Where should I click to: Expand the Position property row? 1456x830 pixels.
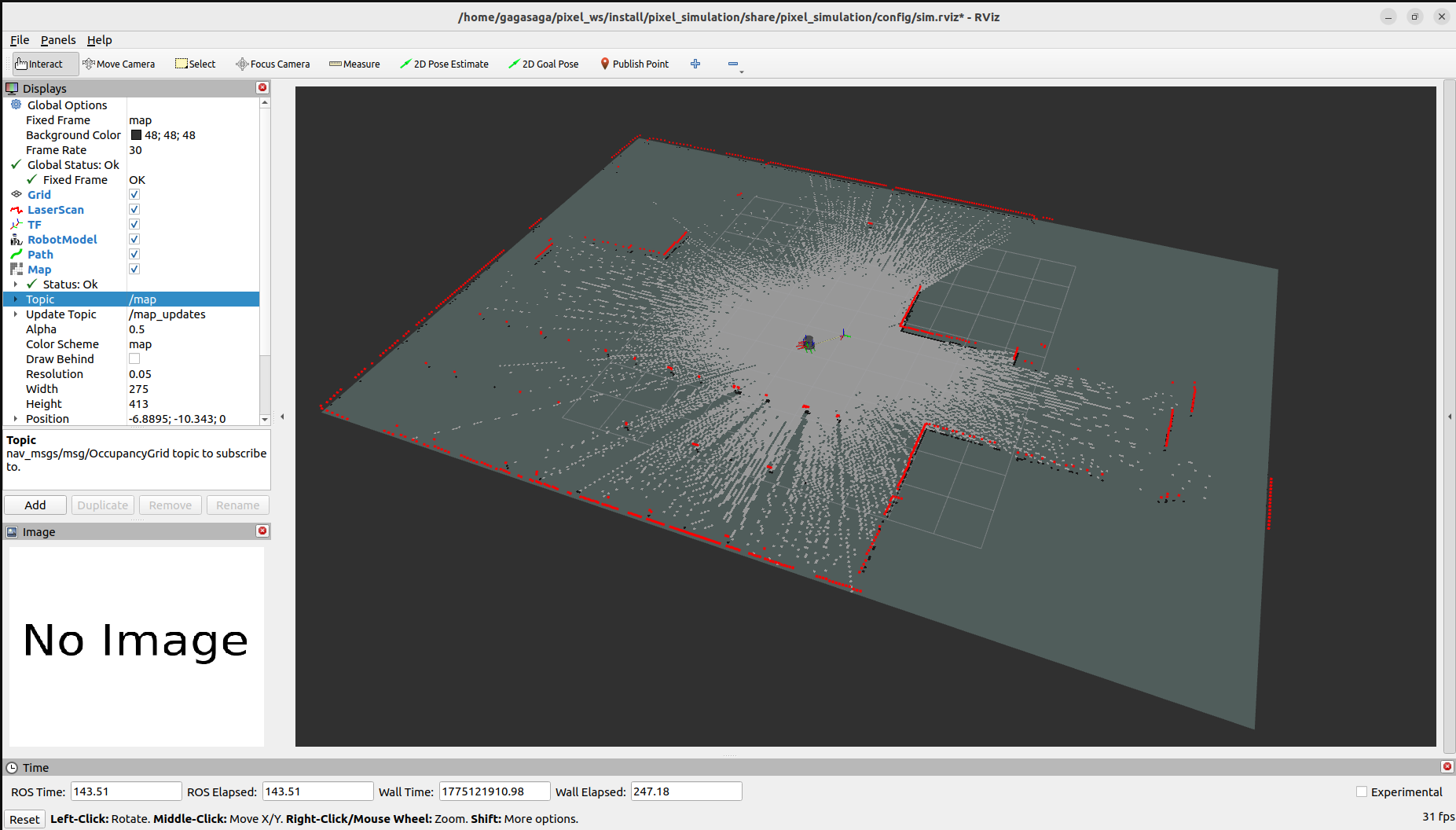pyautogui.click(x=16, y=419)
